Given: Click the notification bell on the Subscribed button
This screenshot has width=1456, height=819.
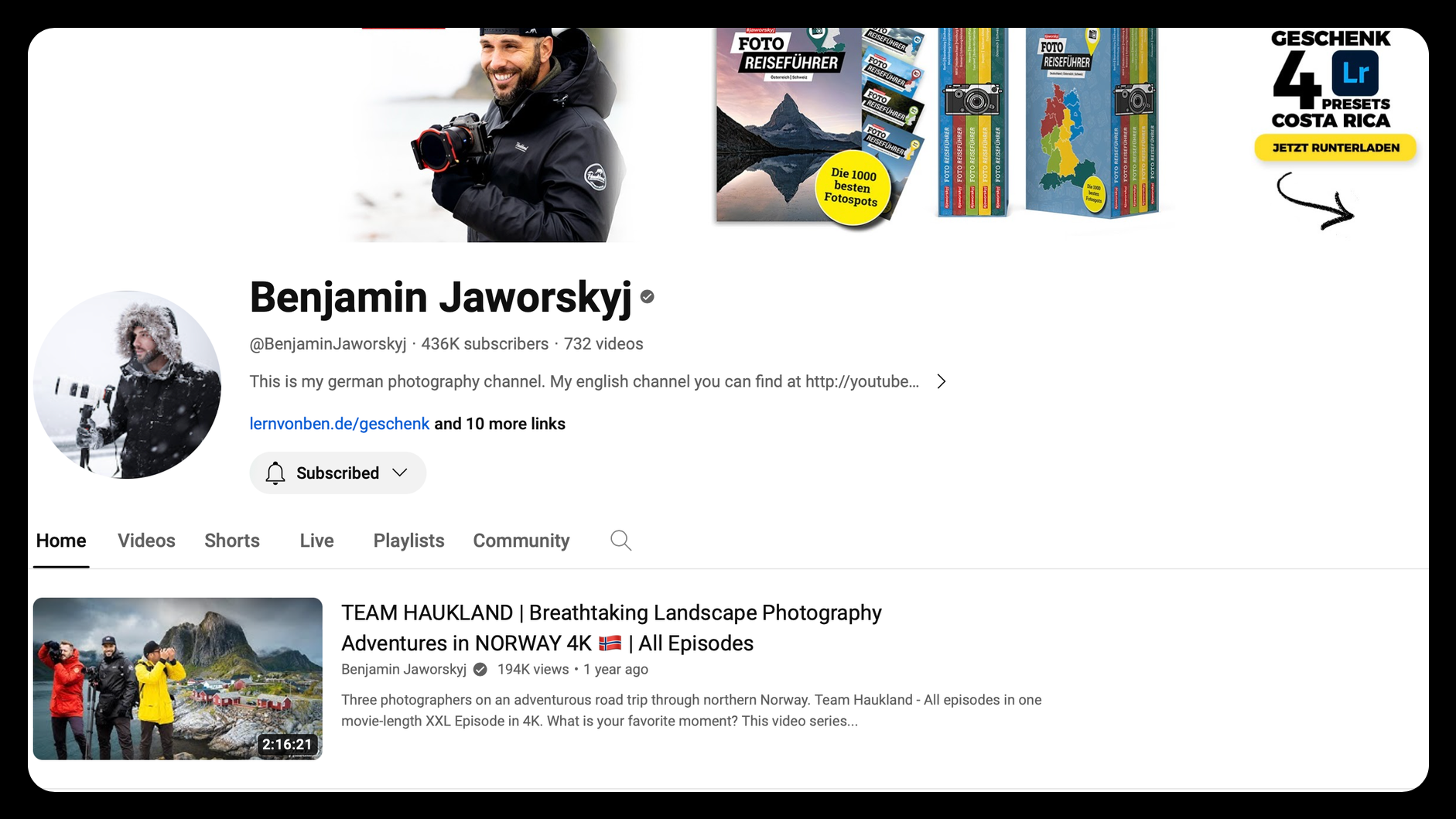Looking at the screenshot, I should coord(275,473).
